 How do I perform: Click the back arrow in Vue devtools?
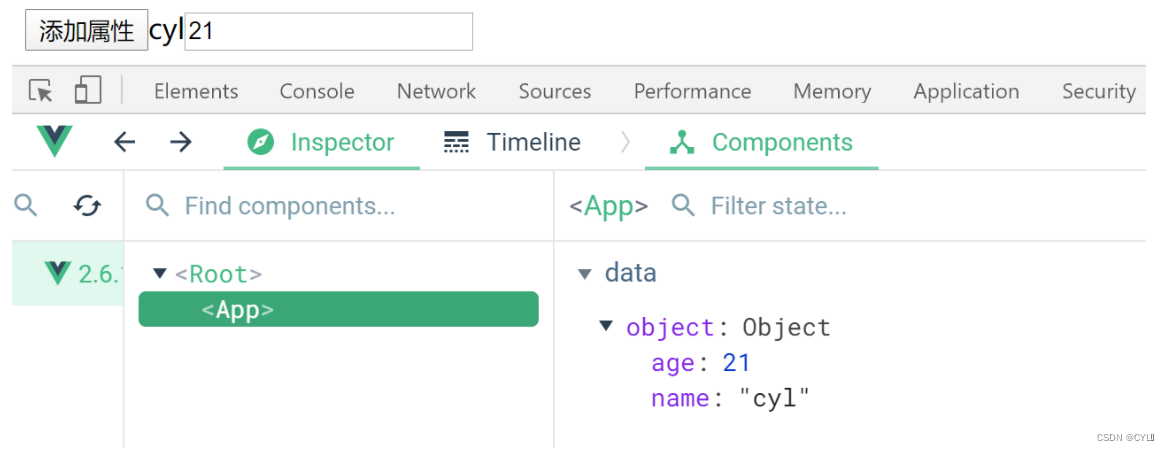[x=124, y=142]
